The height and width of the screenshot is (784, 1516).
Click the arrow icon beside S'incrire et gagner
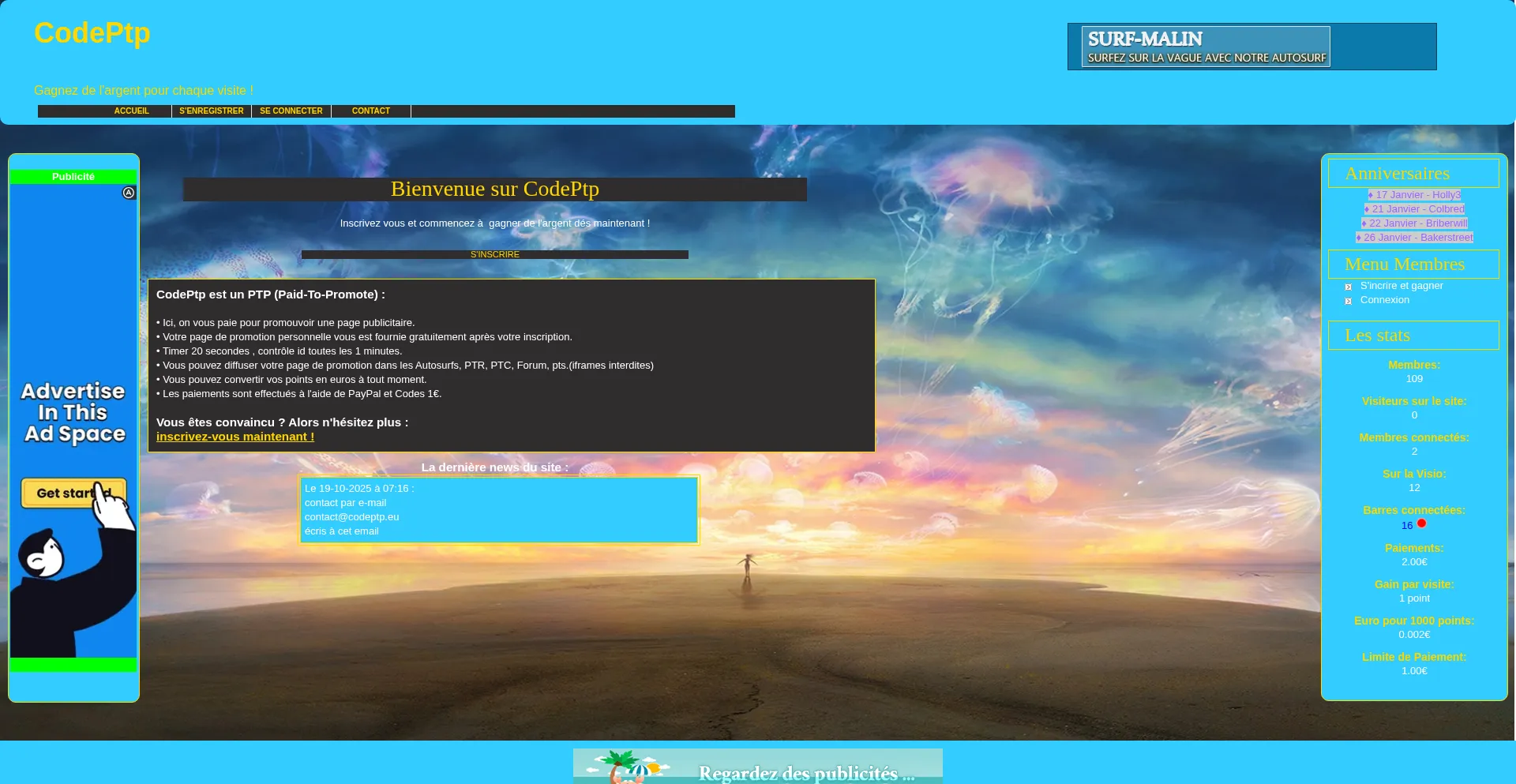coord(1349,287)
